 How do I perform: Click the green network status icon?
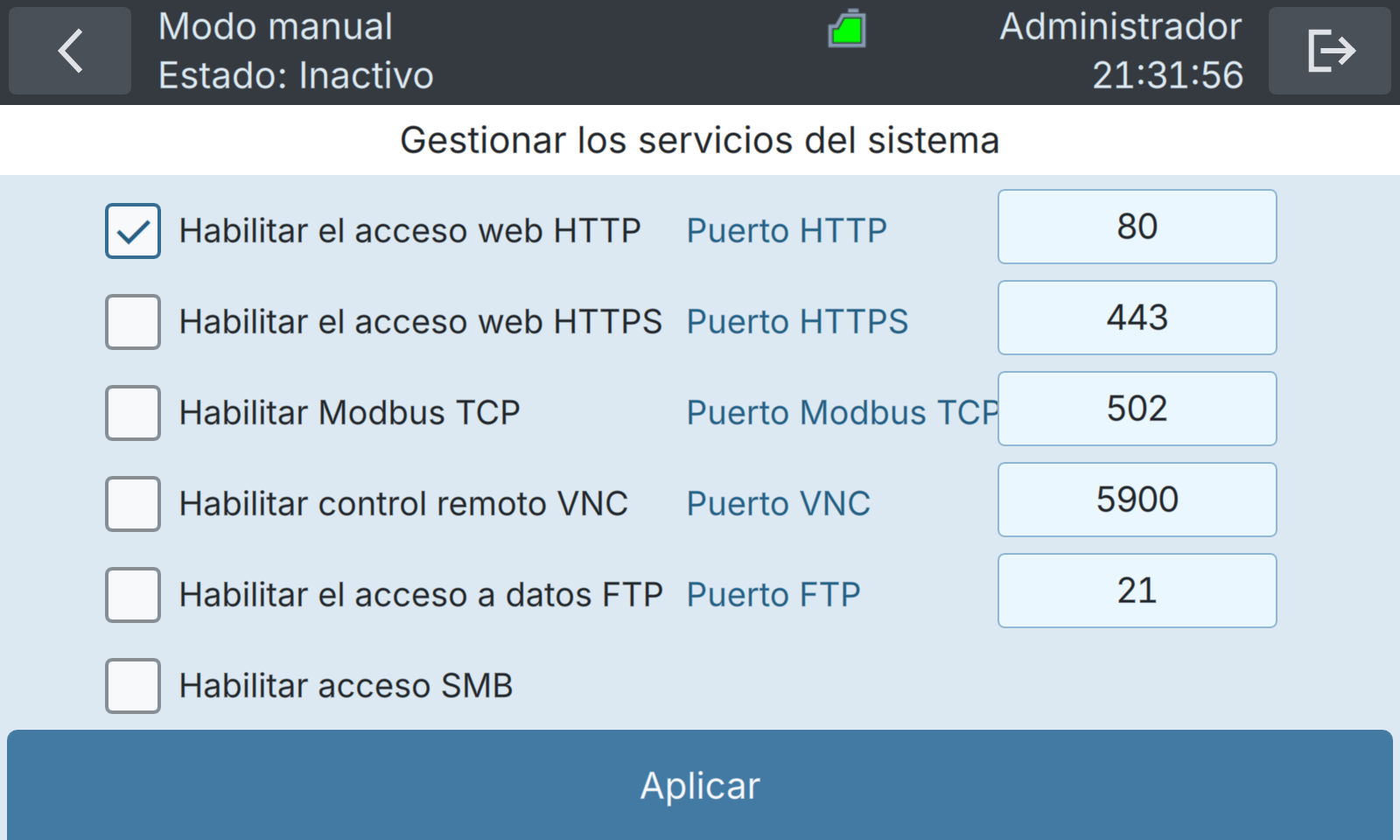(x=847, y=29)
